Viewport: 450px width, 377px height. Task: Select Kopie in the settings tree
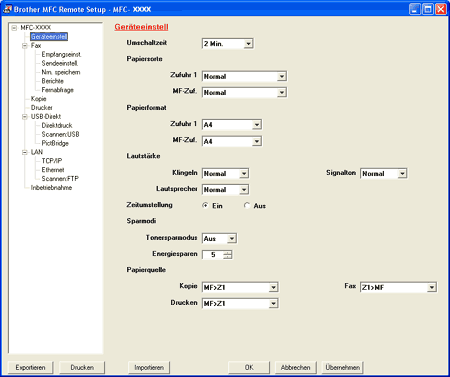[x=39, y=99]
